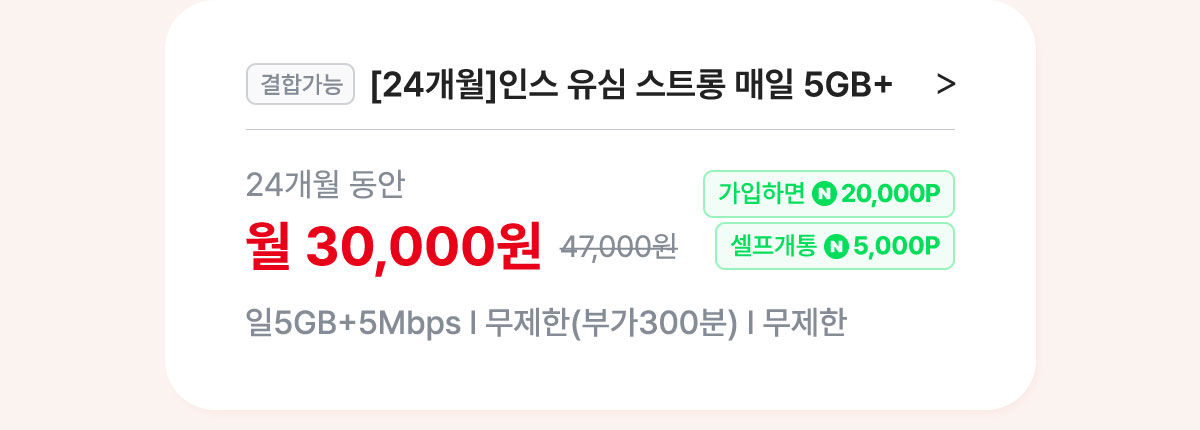Click the 일5GB+5Mbps data spec text

coord(353,325)
